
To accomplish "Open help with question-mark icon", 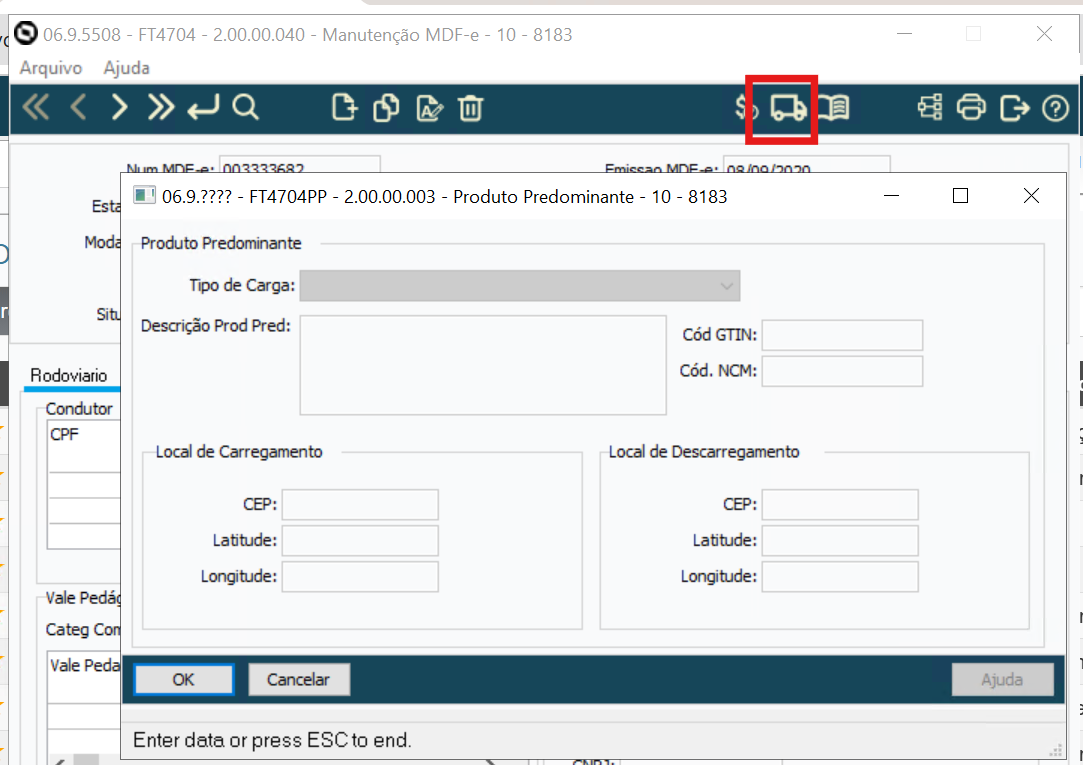I will [x=1055, y=108].
